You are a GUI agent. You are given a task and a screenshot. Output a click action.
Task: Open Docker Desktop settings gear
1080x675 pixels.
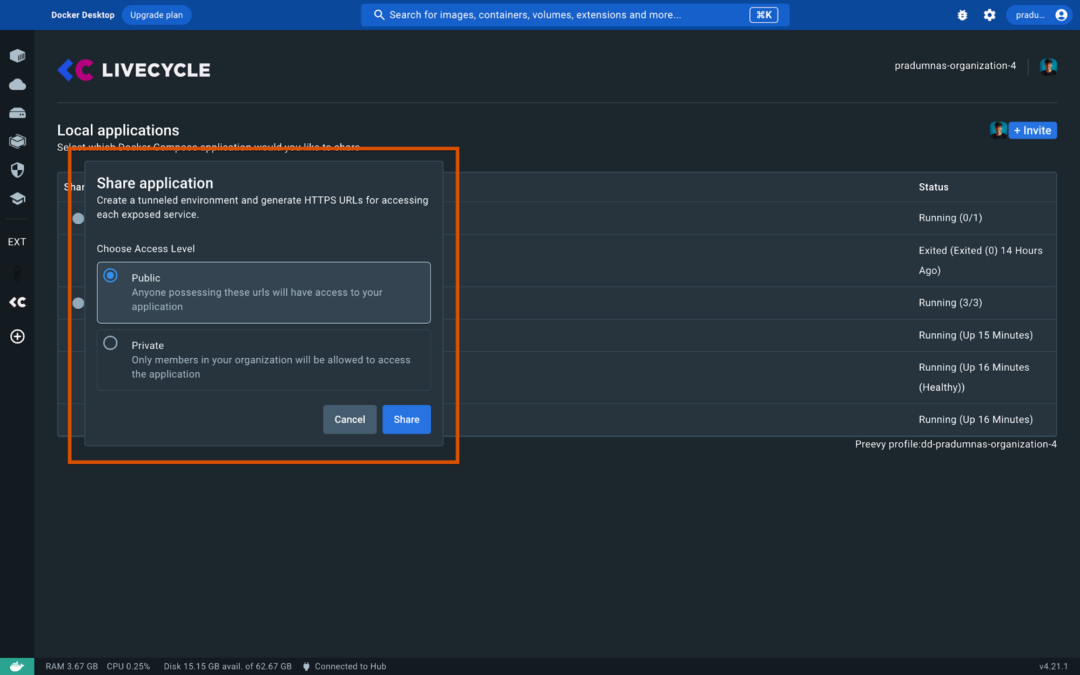[x=989, y=14]
